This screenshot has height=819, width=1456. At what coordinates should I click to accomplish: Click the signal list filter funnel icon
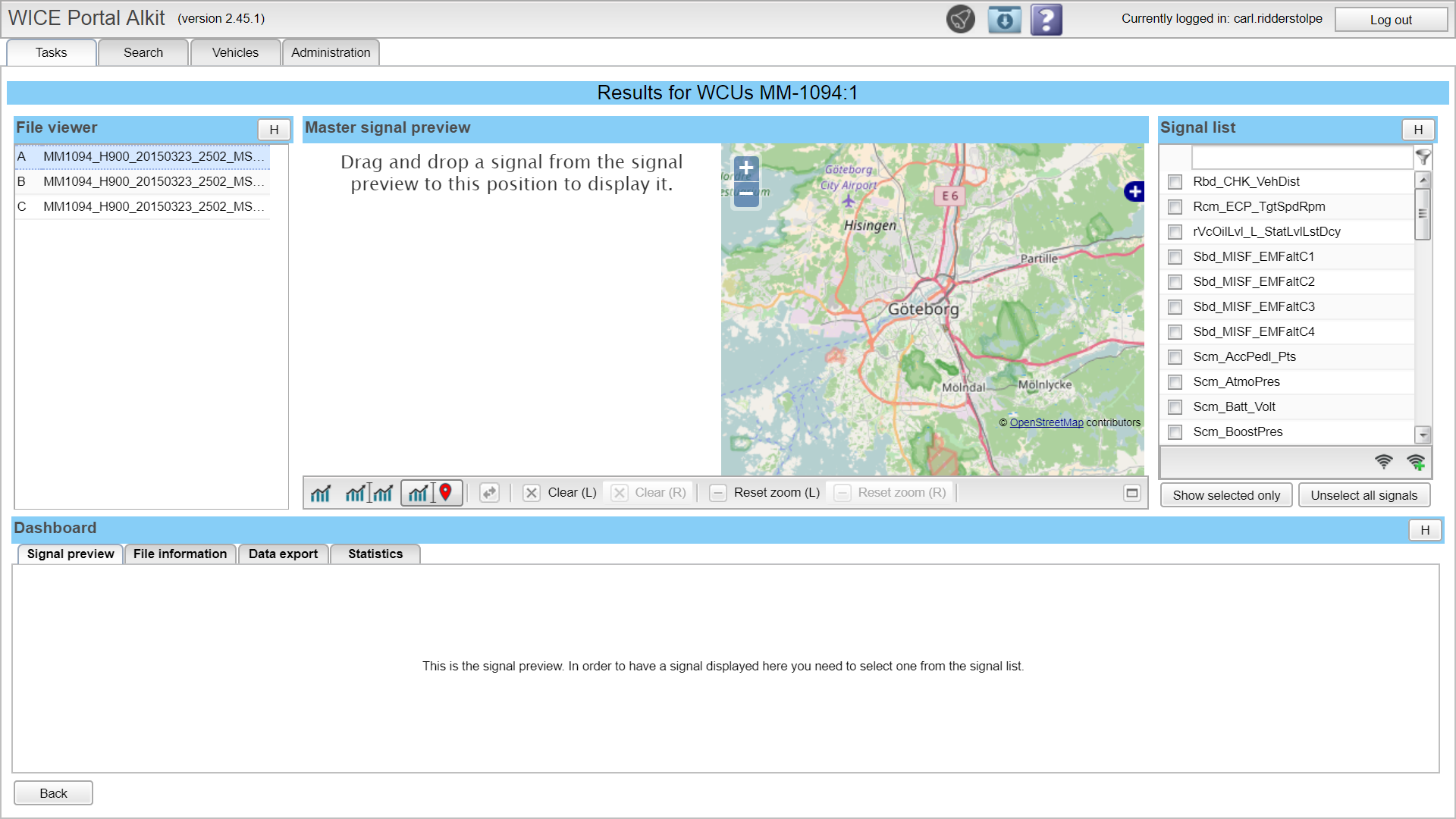point(1423,157)
